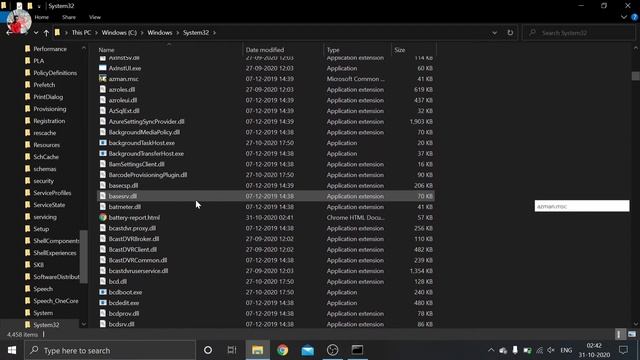Select the bcd.dll file name
The image size is (640, 360).
point(118,282)
